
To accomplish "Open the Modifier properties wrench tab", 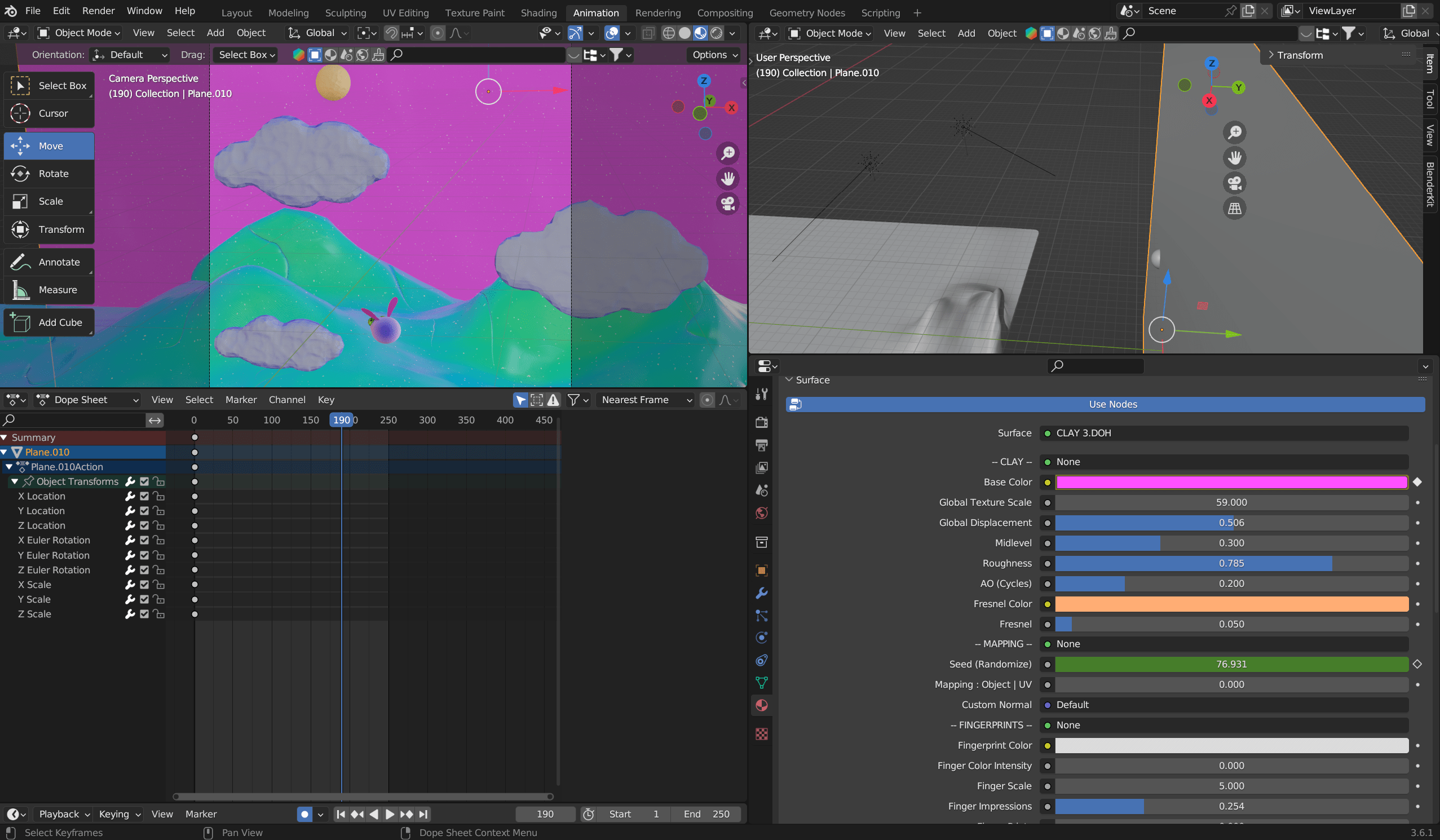I will [762, 593].
